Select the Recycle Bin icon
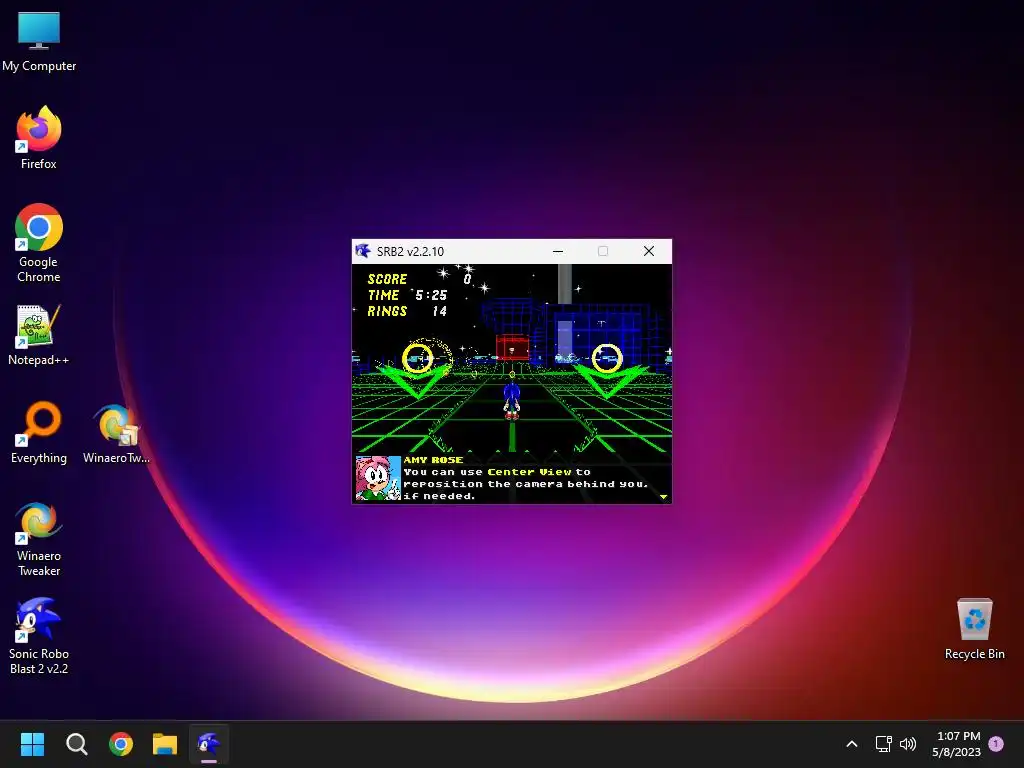1024x768 pixels. pyautogui.click(x=974, y=628)
